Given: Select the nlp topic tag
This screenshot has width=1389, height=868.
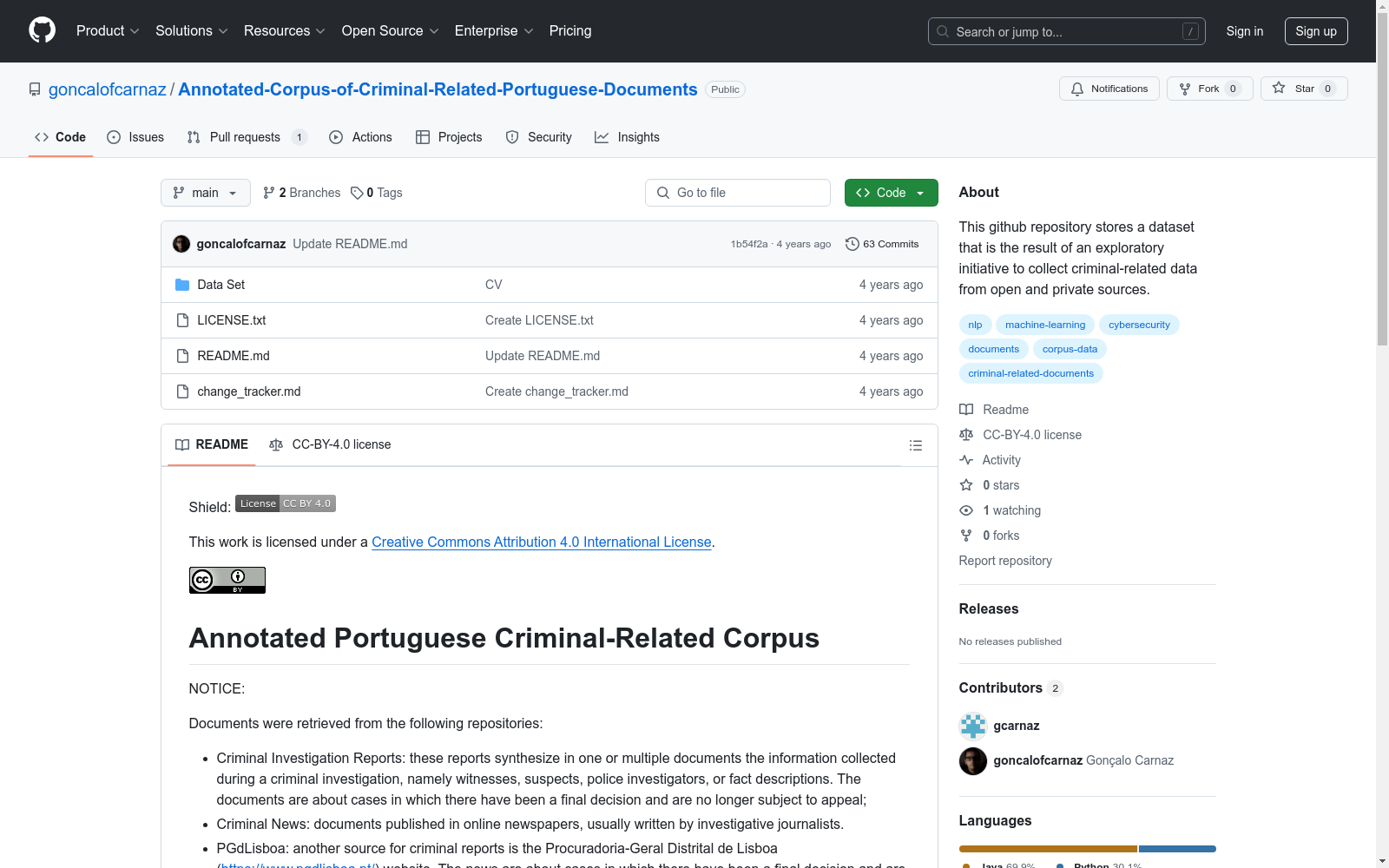Looking at the screenshot, I should [975, 325].
